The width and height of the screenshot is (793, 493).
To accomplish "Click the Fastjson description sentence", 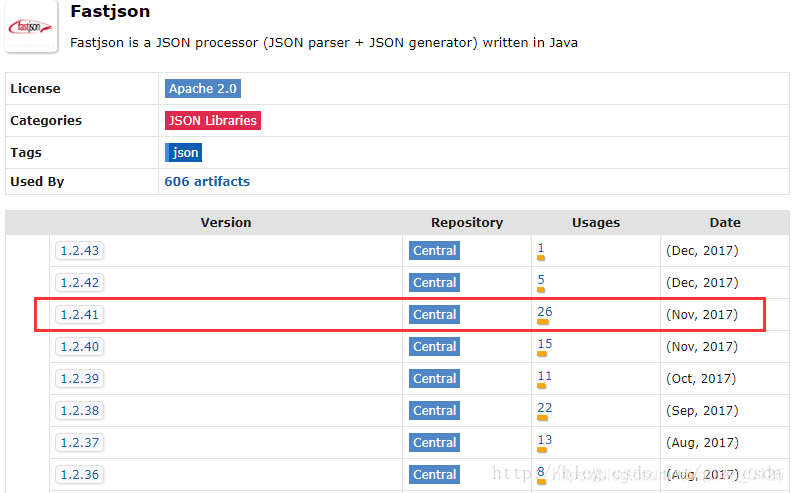I will tap(324, 42).
